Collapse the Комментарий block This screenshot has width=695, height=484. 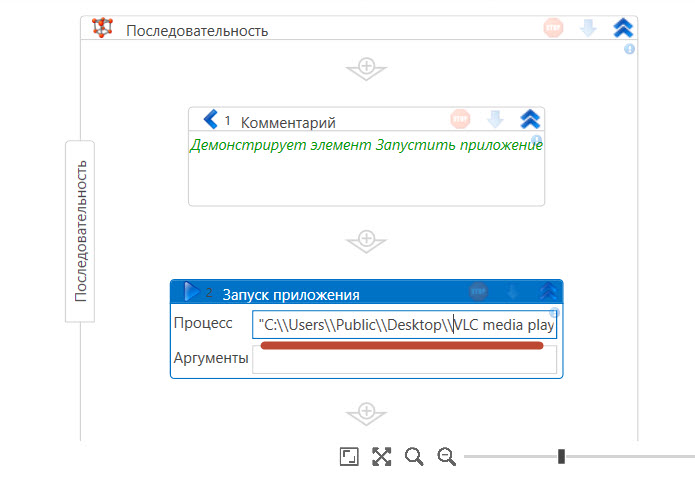(x=530, y=120)
